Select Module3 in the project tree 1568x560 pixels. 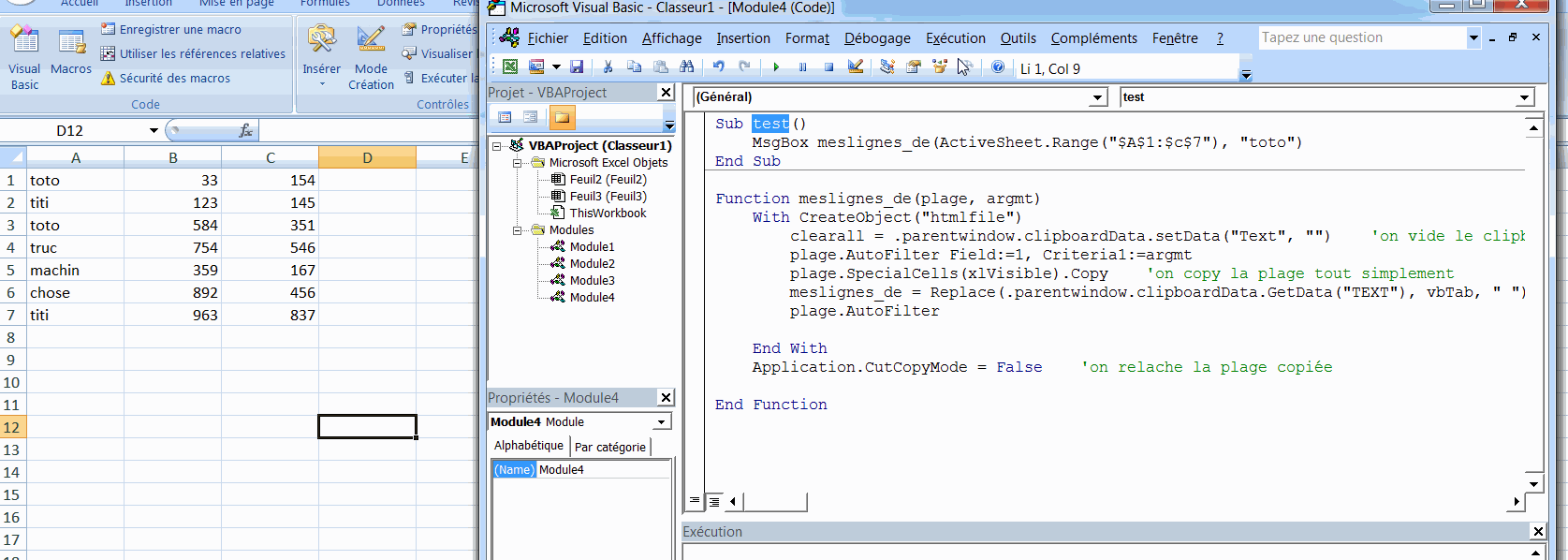[x=592, y=281]
